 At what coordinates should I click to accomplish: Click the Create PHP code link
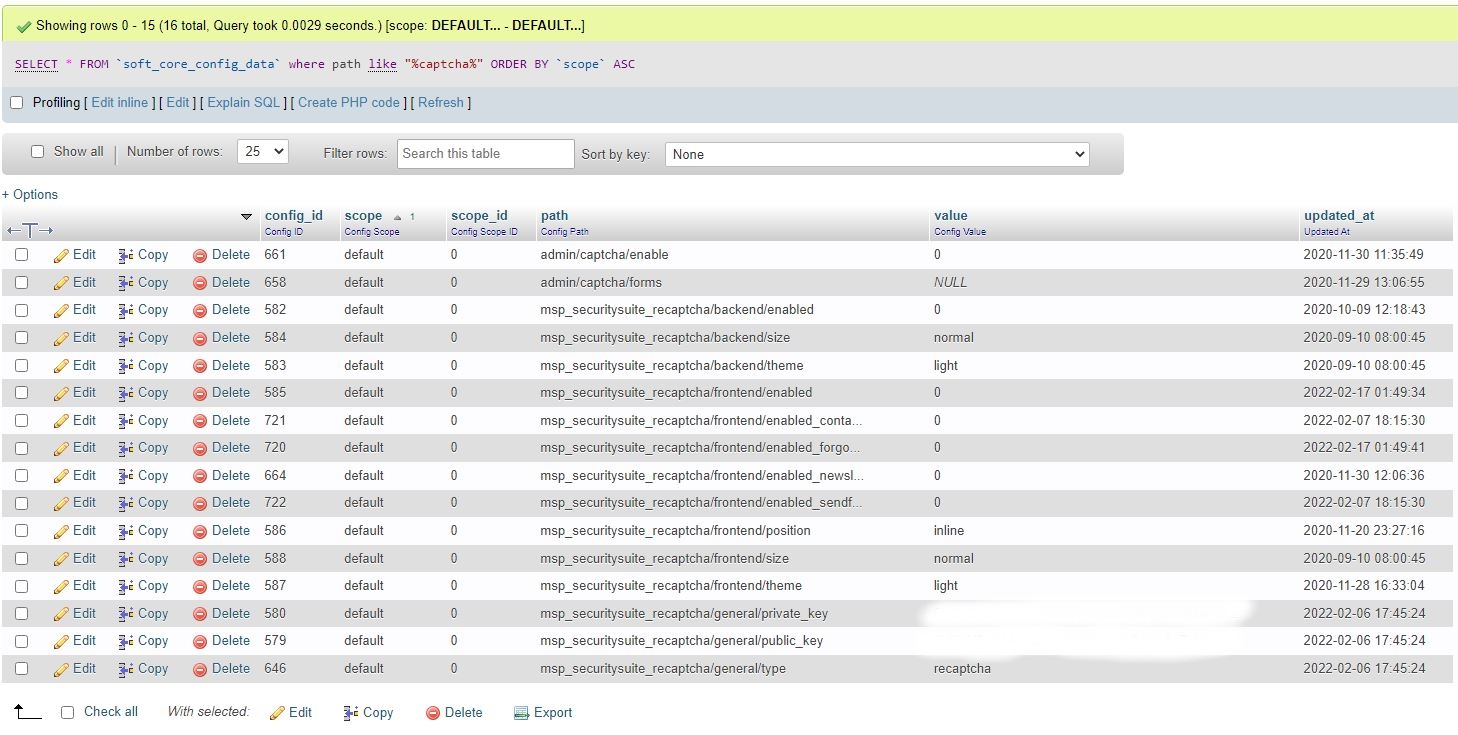pos(348,102)
